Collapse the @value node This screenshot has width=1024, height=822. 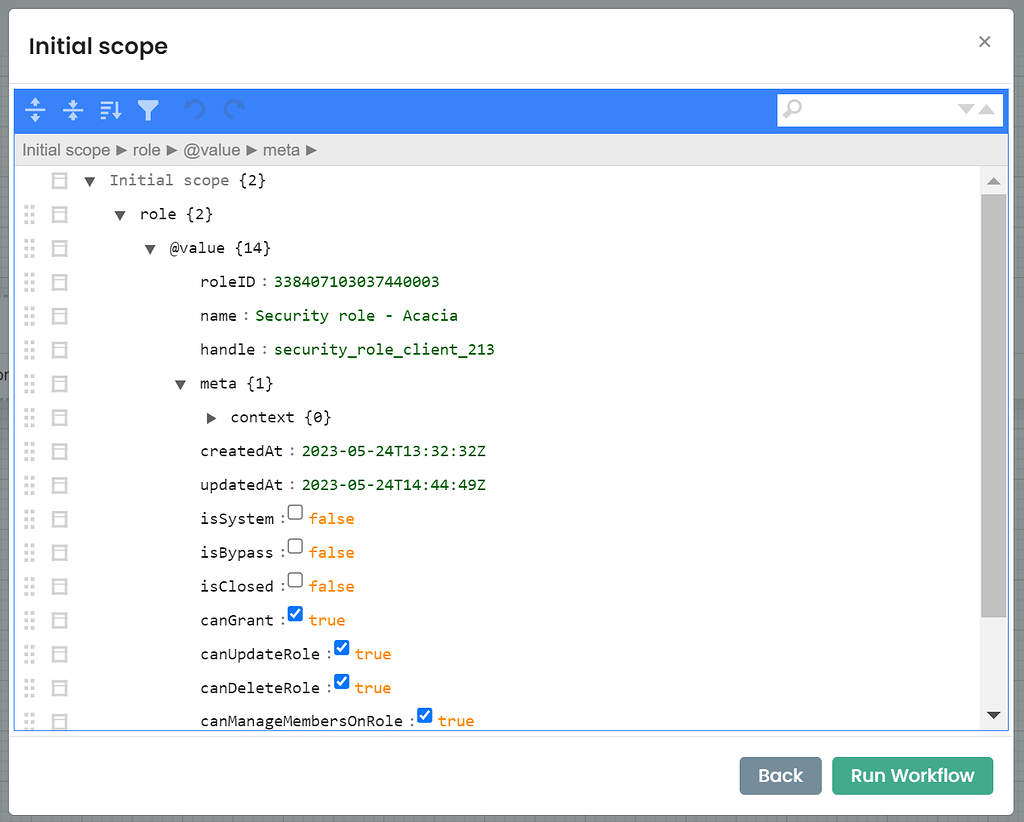pos(149,247)
